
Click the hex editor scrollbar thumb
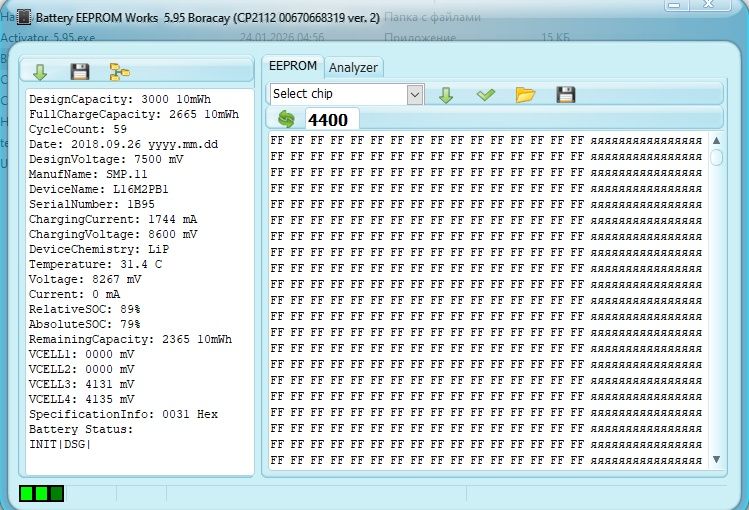[x=716, y=157]
